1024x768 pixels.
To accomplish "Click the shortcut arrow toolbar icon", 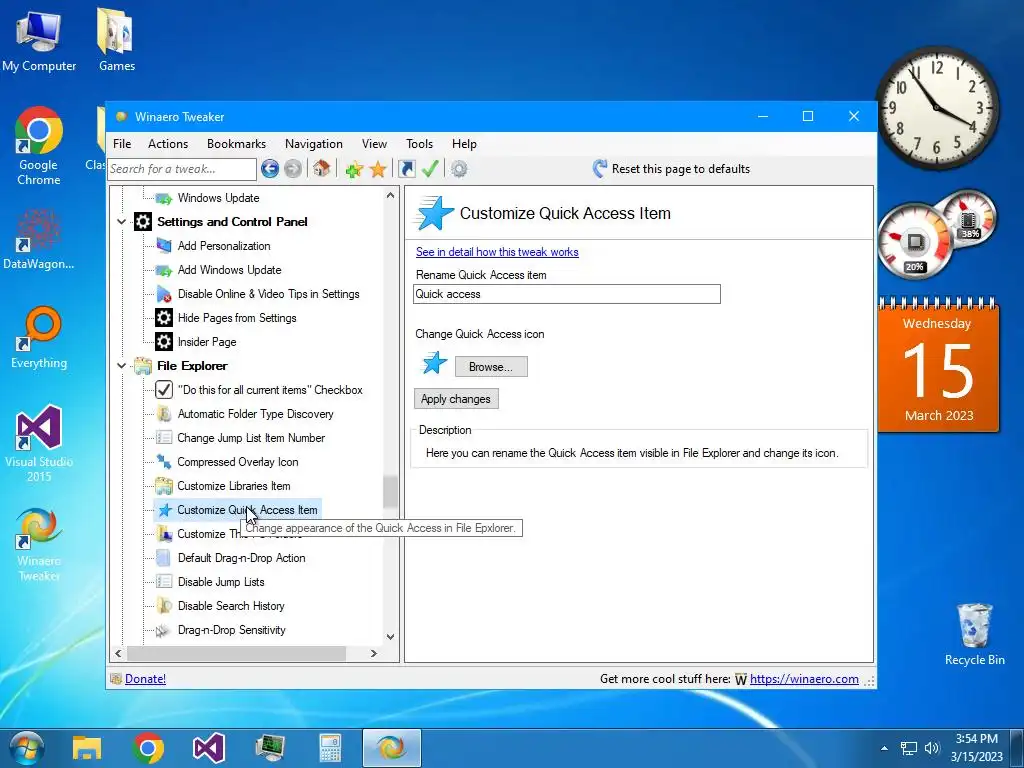I will click(407, 169).
